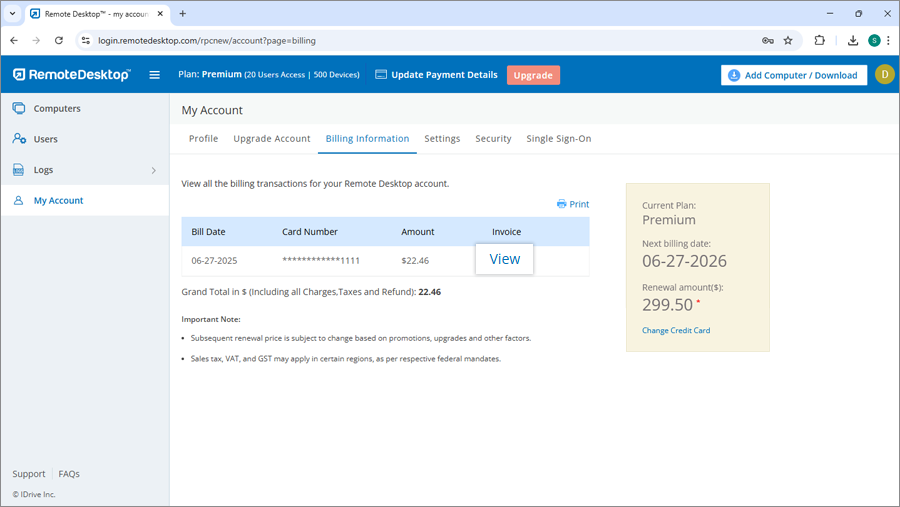Open Computers in the sidebar
Screen dimensions: 900x507
tap(56, 108)
